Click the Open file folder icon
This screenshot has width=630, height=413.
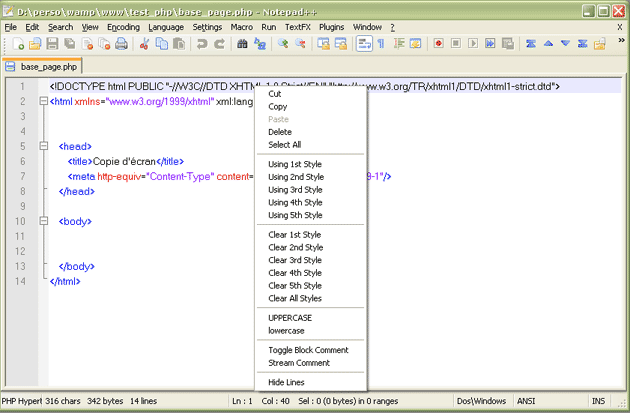35,44
